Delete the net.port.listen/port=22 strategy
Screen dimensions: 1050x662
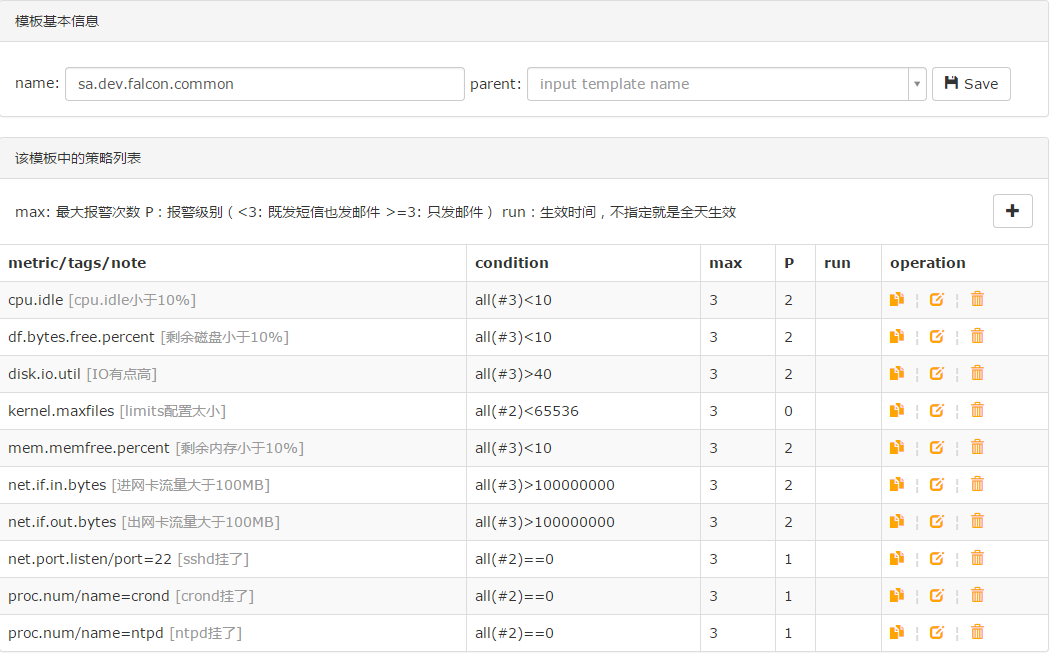tap(978, 558)
